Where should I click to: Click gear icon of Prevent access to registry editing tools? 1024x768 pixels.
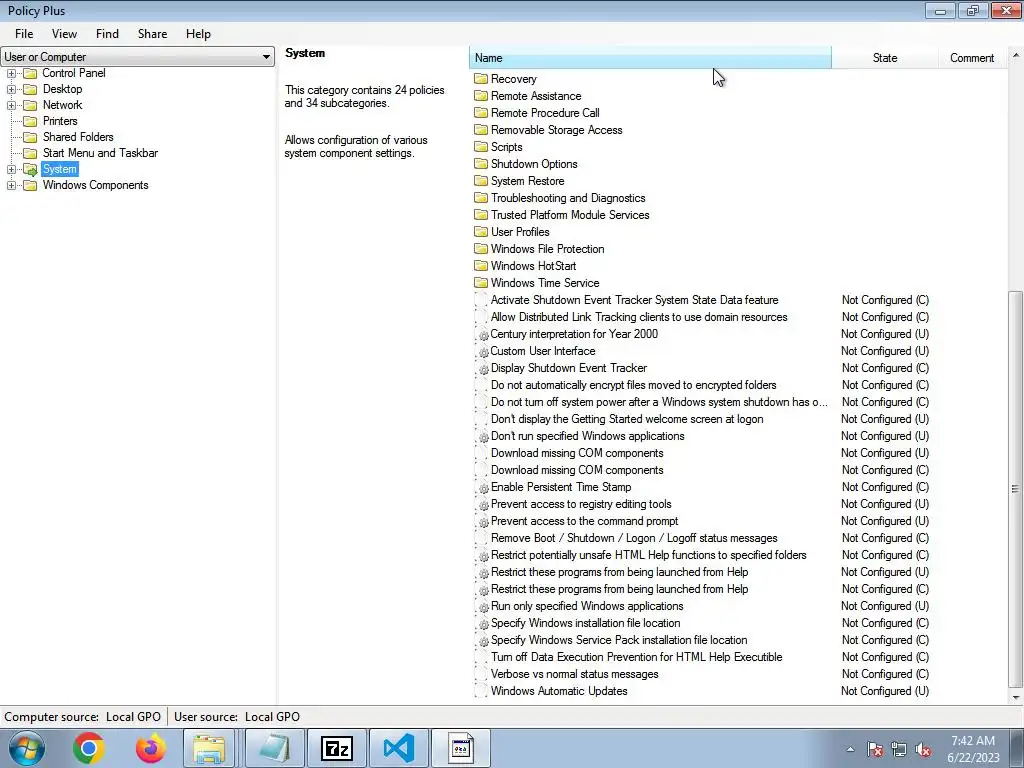[x=482, y=504]
